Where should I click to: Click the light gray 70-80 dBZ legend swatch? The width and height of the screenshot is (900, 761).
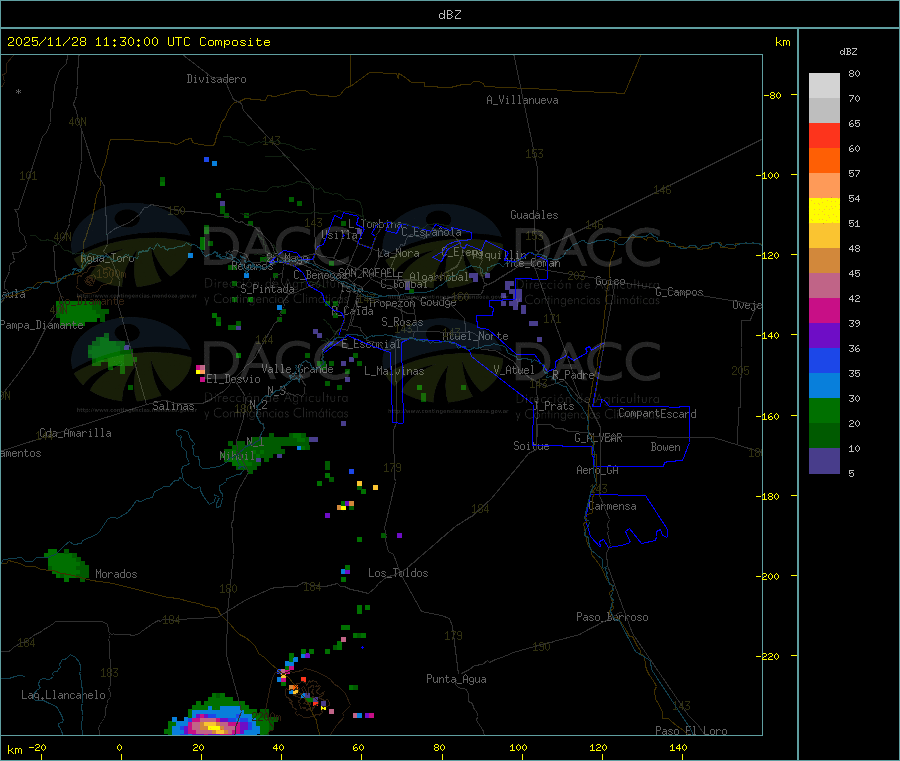(824, 86)
